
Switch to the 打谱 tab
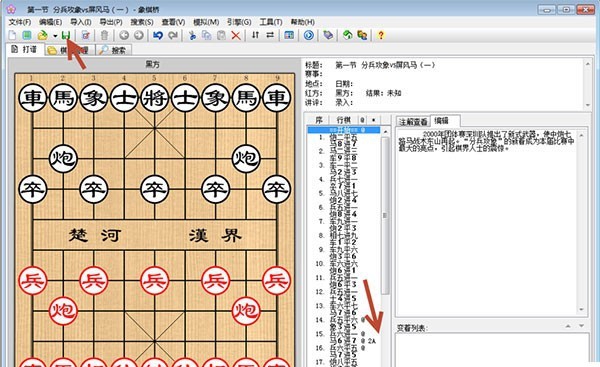coord(25,49)
